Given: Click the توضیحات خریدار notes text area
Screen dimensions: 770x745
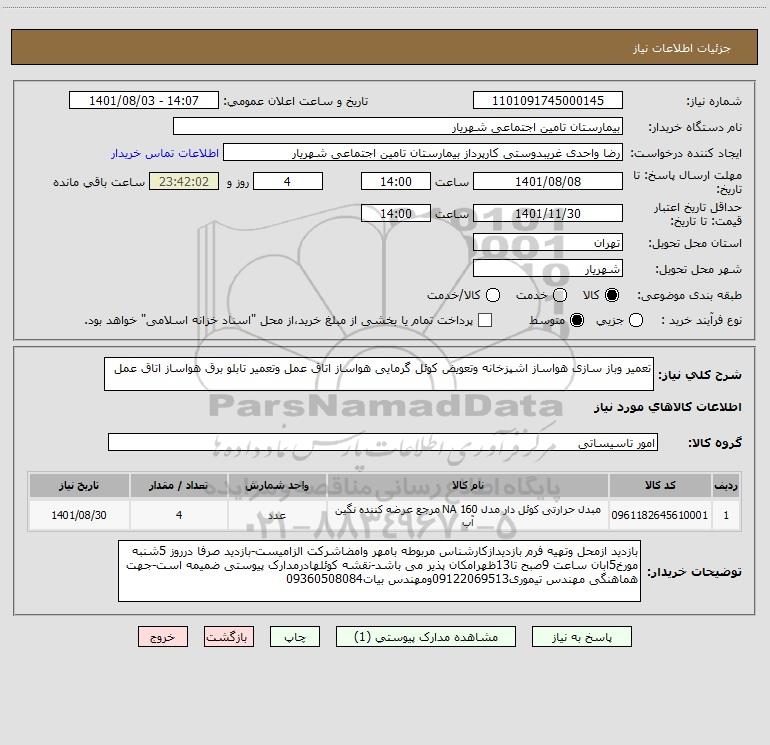Looking at the screenshot, I should pos(379,571).
